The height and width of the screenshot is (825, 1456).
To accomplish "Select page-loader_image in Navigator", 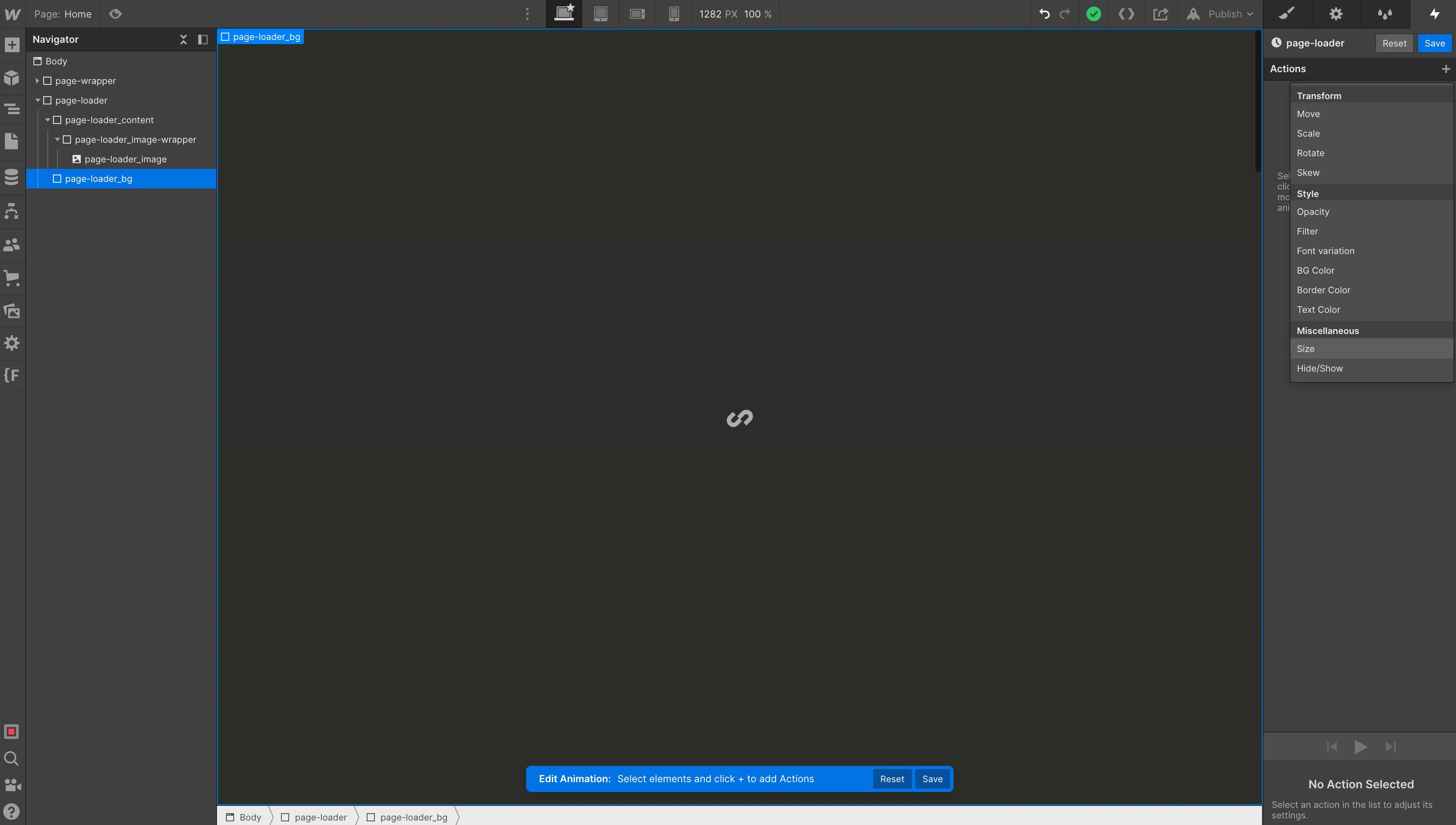I will coord(125,159).
